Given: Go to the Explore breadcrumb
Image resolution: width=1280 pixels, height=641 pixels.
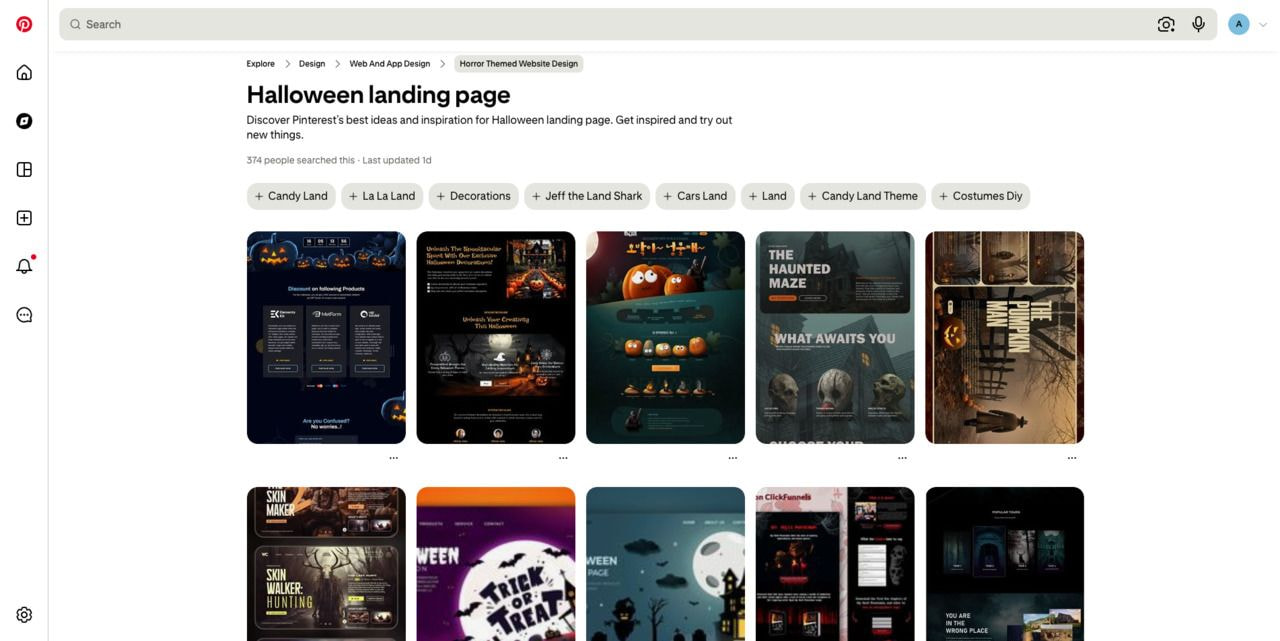Looking at the screenshot, I should click(261, 64).
